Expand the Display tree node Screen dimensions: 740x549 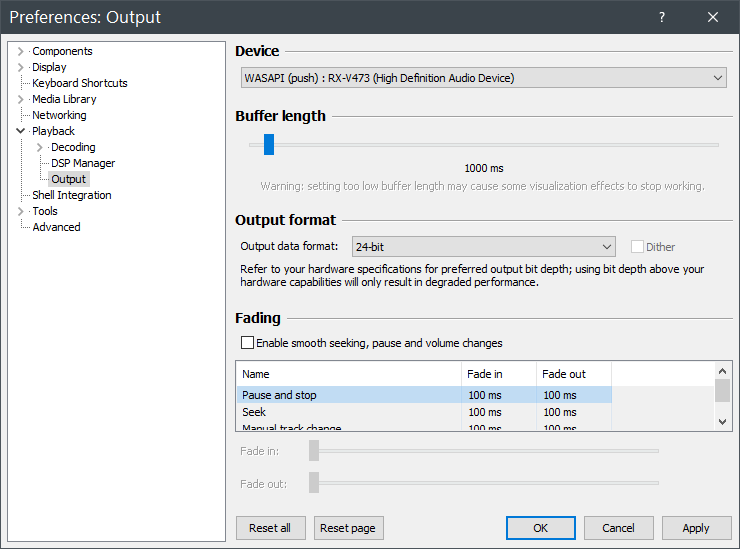pyautogui.click(x=20, y=67)
